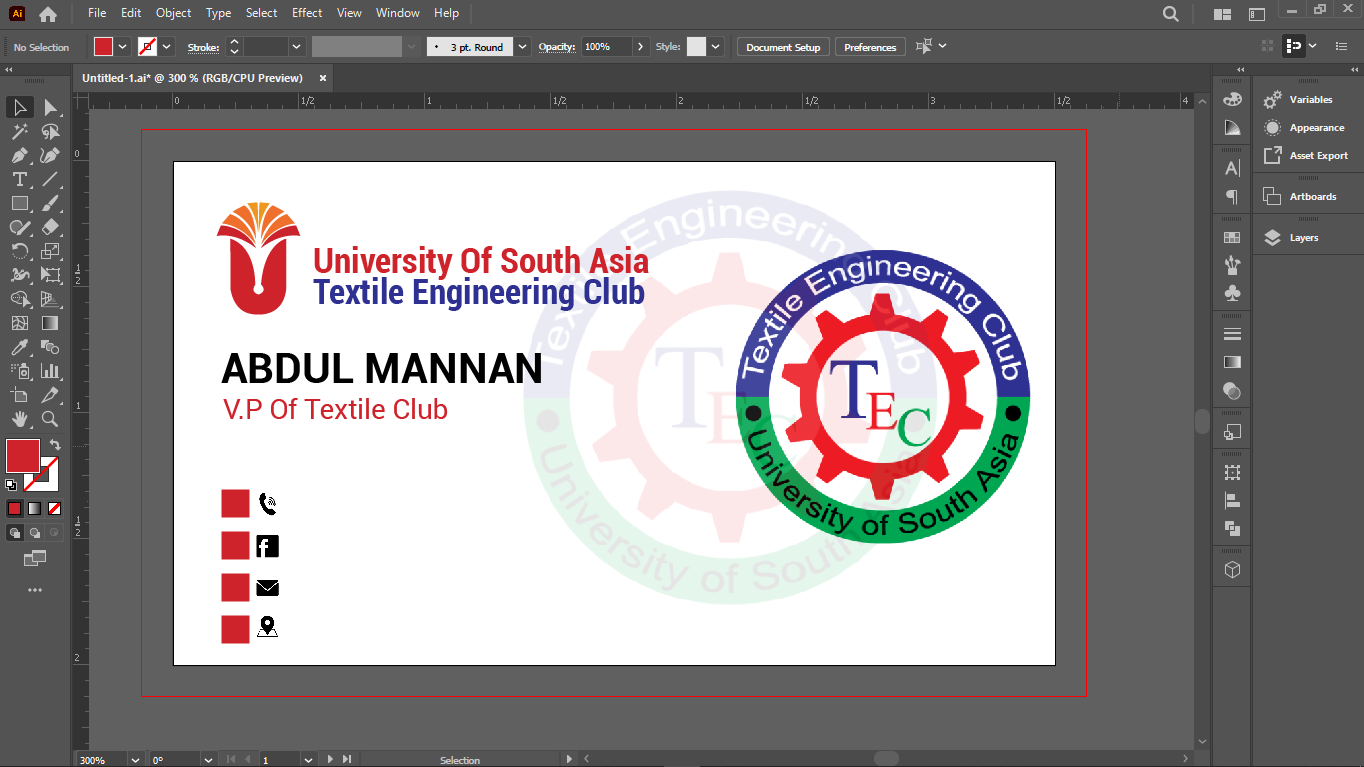Viewport: 1364px width, 767px height.
Task: Change the screen mode
Action: 35,558
